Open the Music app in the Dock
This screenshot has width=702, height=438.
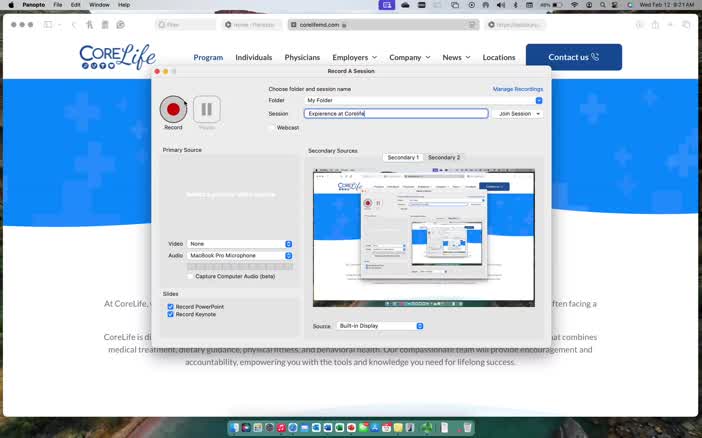point(281,428)
